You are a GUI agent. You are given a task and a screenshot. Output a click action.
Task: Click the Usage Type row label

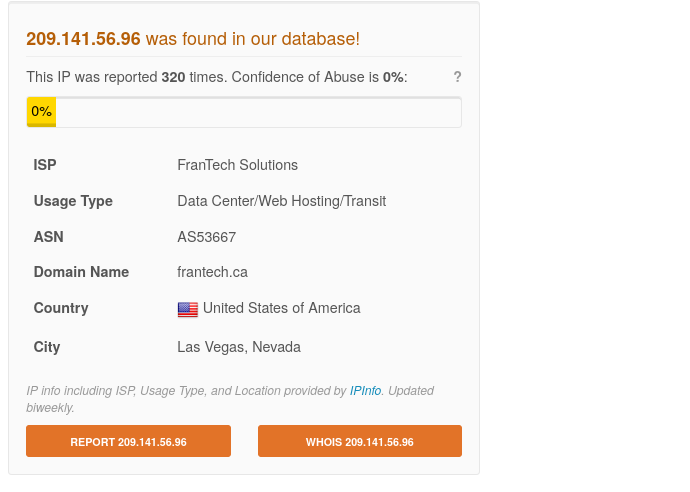[x=73, y=201]
